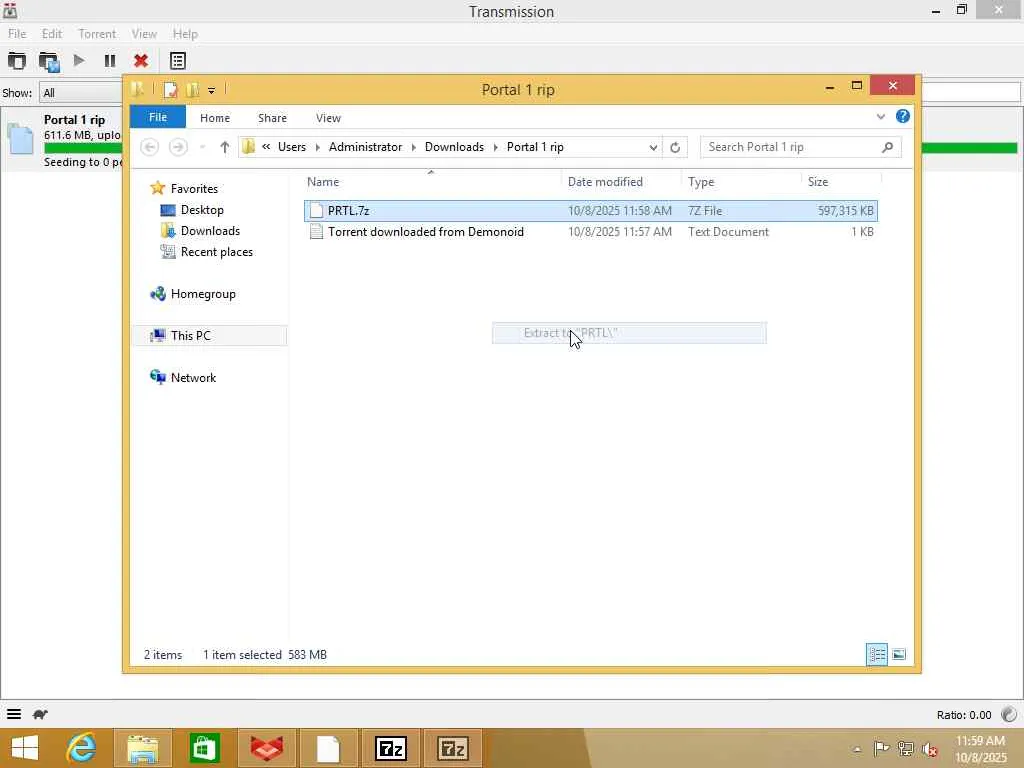The image size is (1024, 768).
Task: Open Transmission File menu
Action: [17, 34]
